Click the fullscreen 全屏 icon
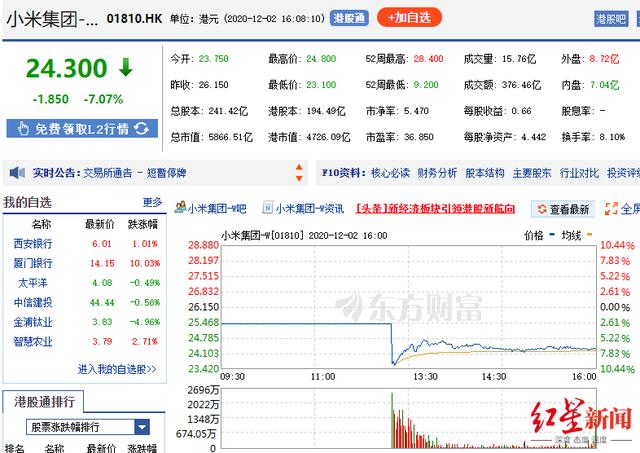Image resolution: width=640 pixels, height=453 pixels. (611, 209)
